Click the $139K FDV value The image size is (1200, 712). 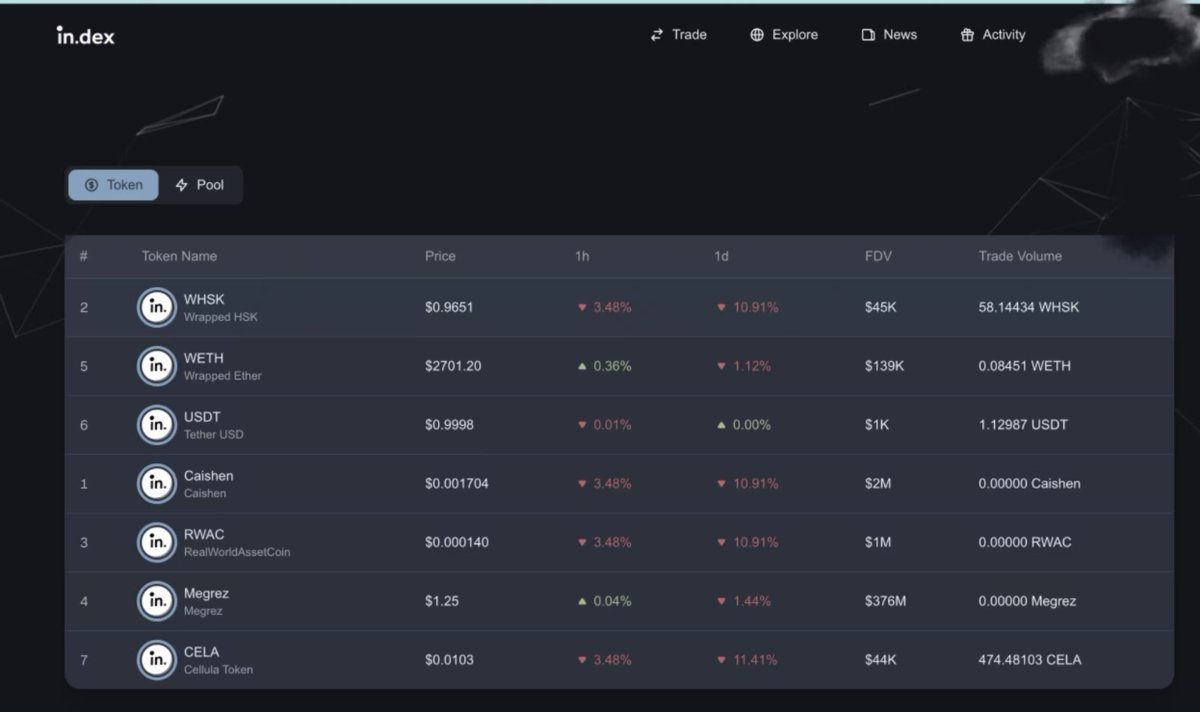pos(885,366)
